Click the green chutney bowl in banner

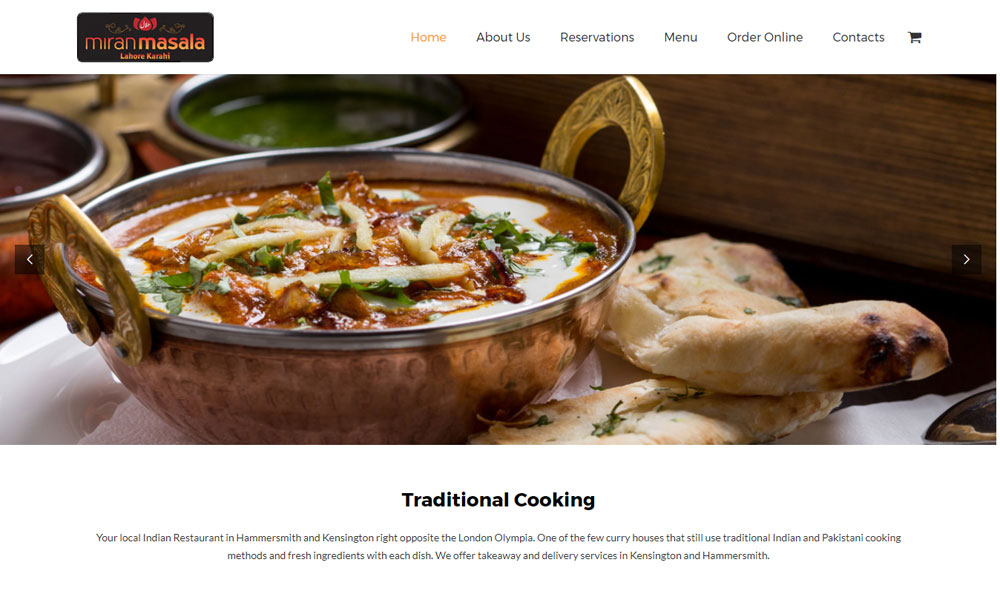coord(317,113)
